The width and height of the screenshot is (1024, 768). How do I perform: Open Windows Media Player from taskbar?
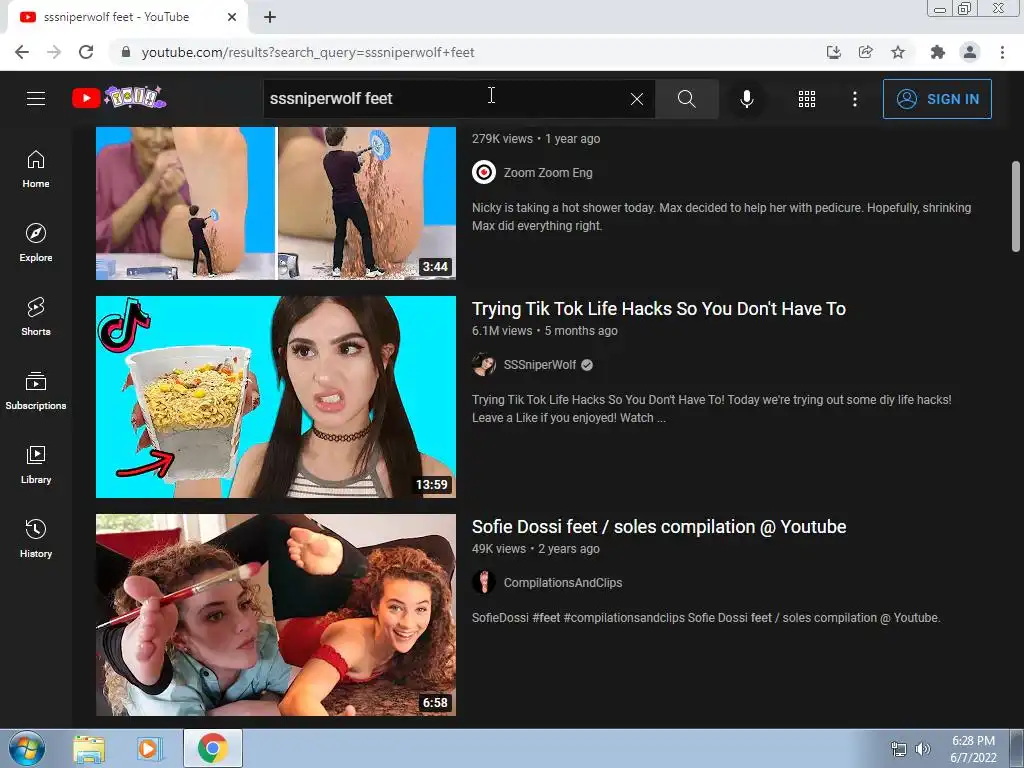pos(148,749)
